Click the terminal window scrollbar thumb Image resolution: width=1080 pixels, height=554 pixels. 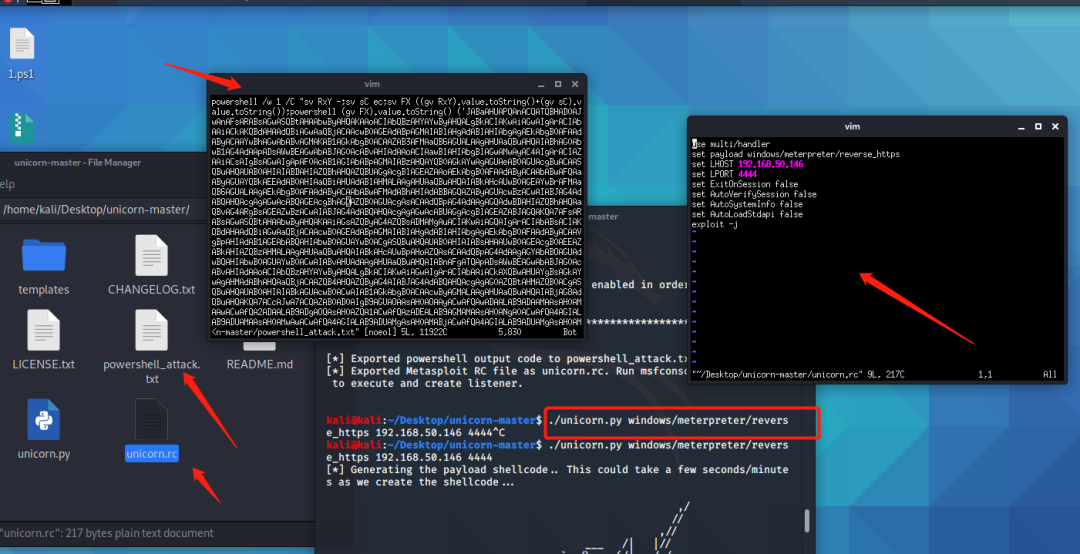807,521
